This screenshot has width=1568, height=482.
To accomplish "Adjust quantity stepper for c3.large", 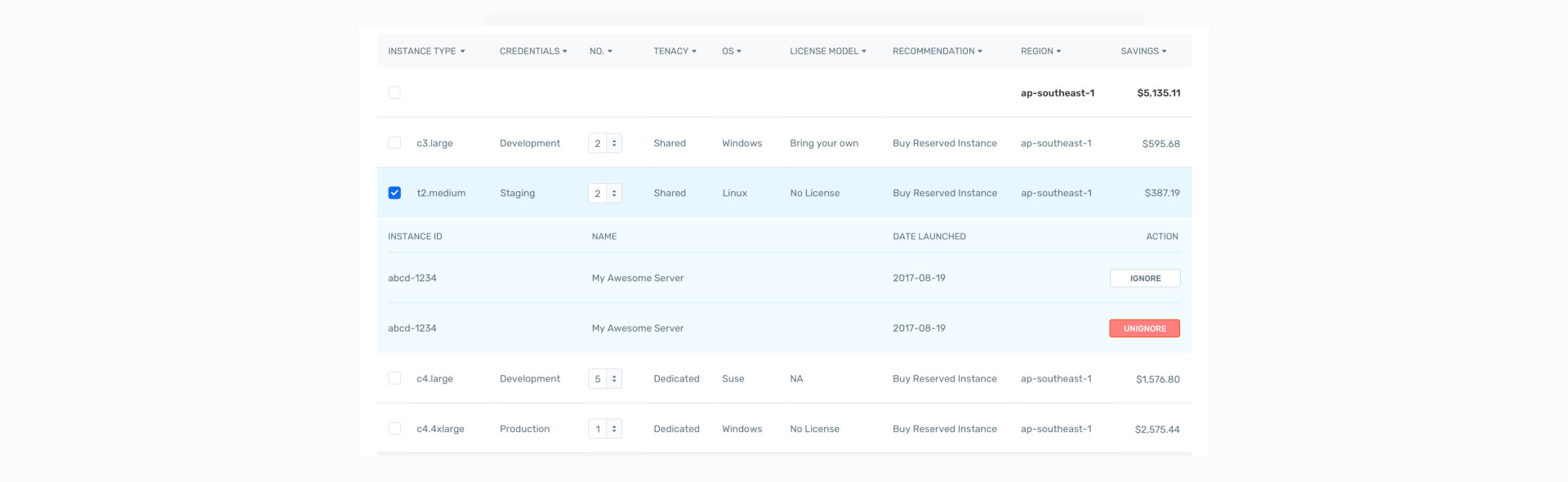I will coord(614,143).
